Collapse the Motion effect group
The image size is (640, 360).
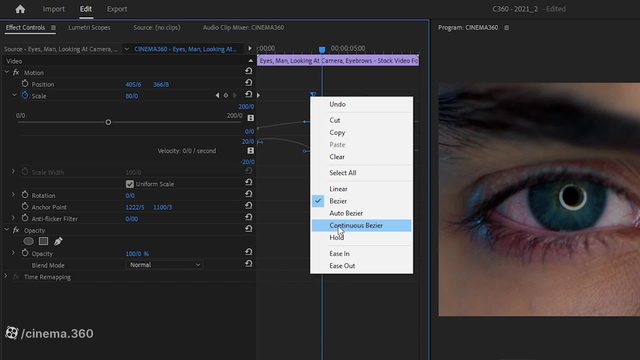click(7, 72)
